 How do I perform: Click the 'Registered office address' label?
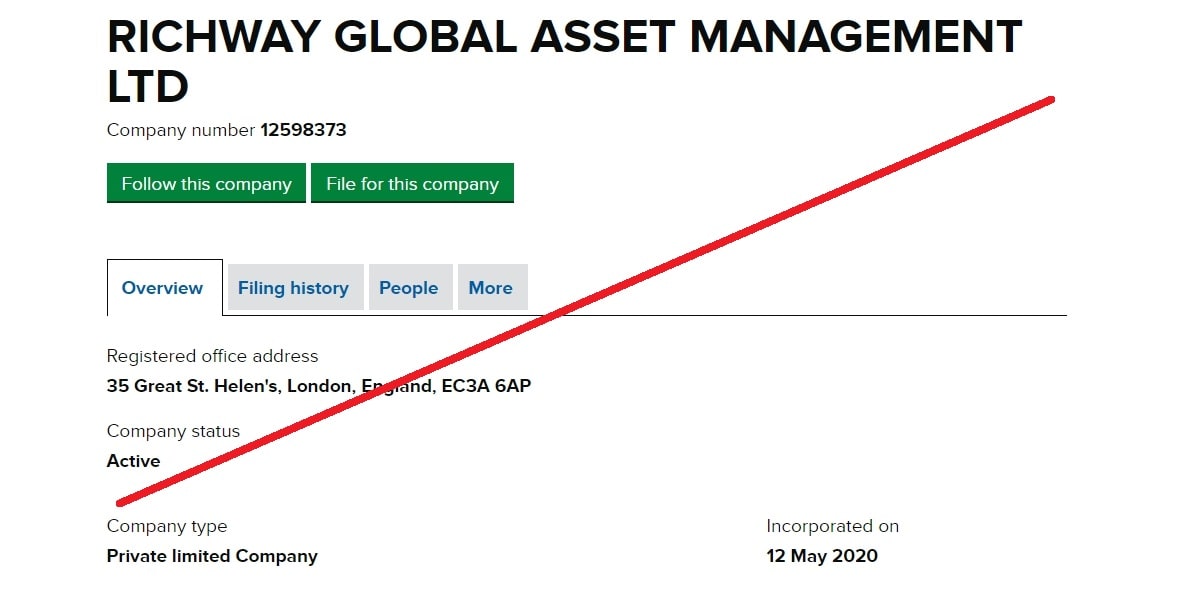coord(212,356)
